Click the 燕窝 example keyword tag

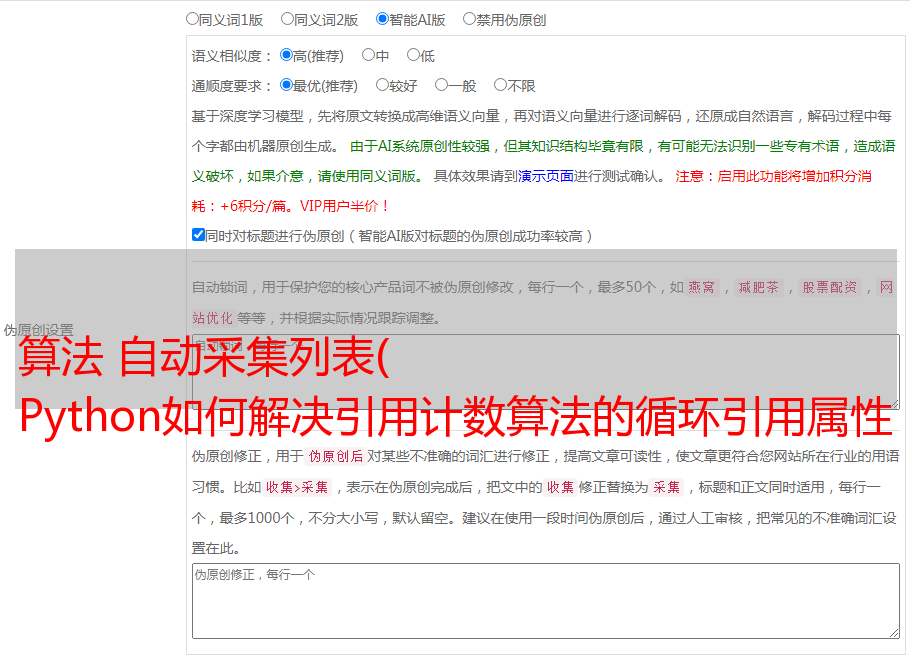click(x=703, y=288)
